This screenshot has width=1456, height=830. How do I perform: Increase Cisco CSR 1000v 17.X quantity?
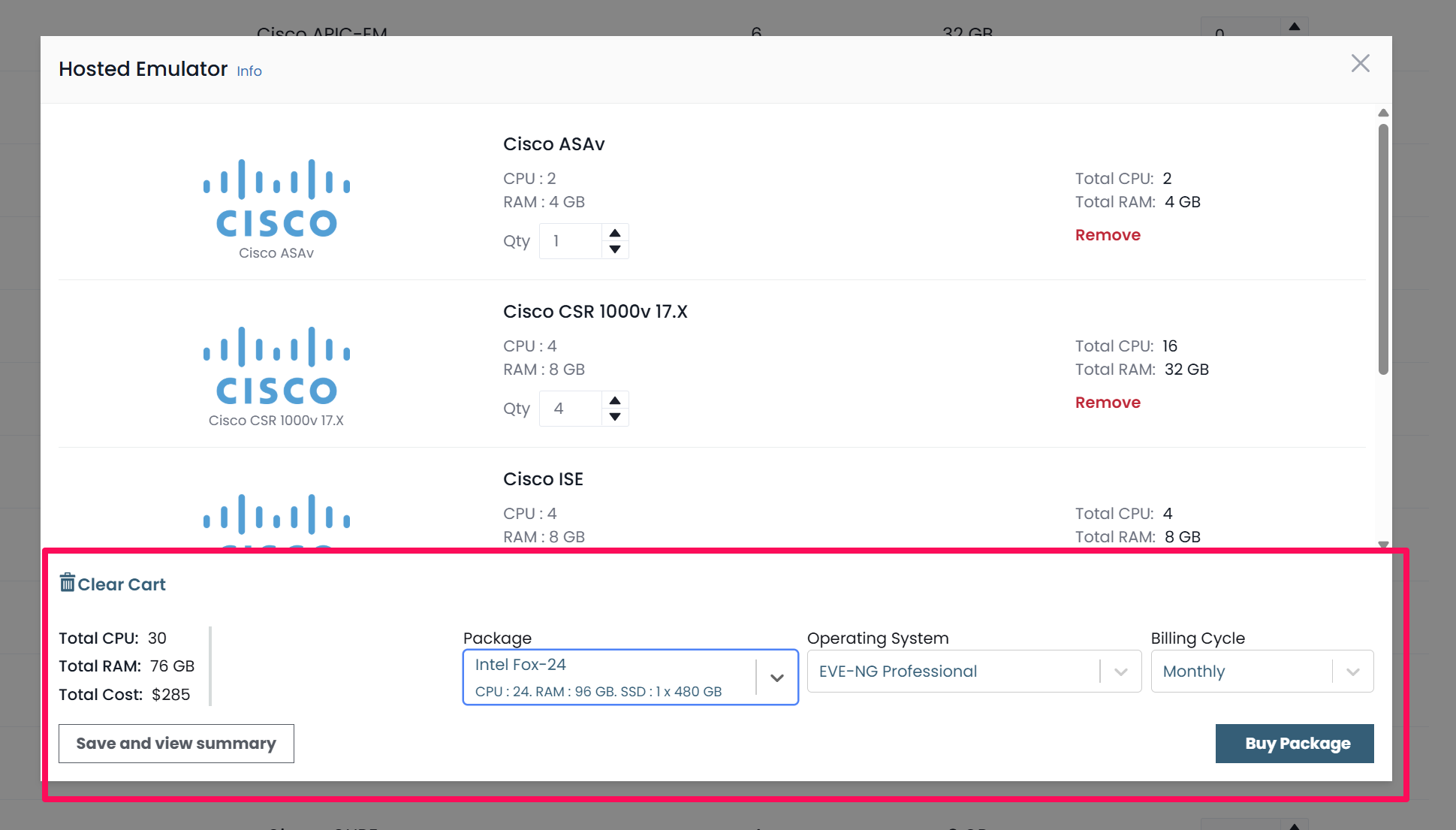tap(615, 400)
